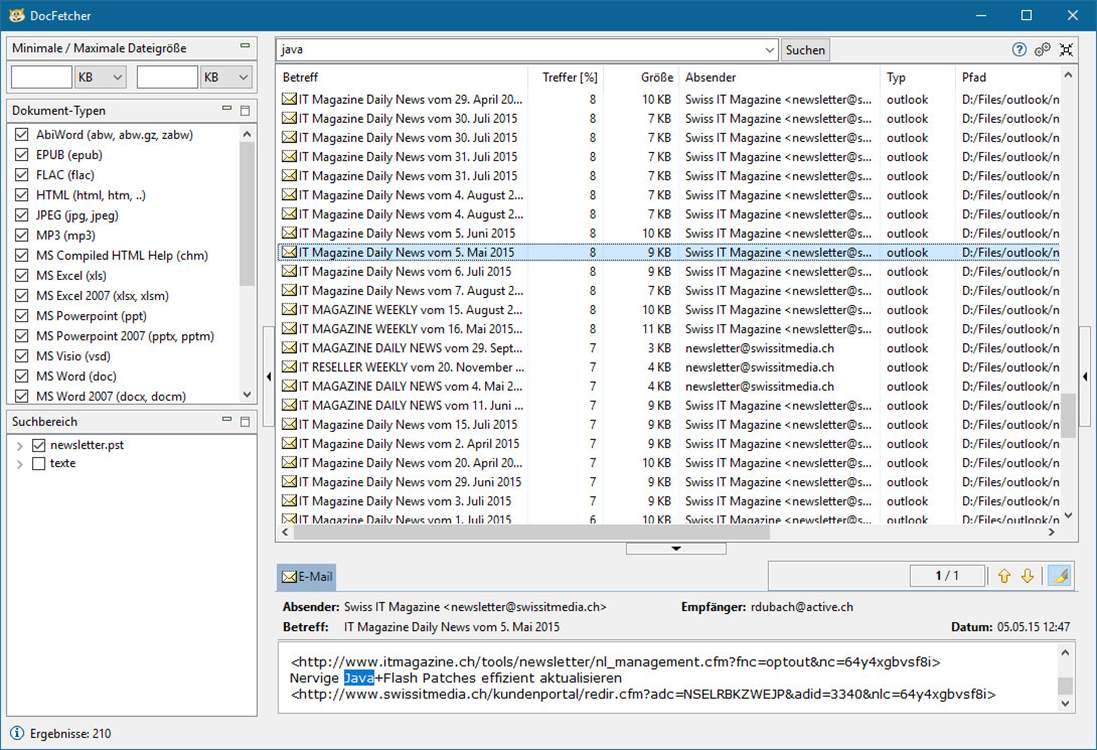The image size is (1097, 750).
Task: Click envelope icon of IT RESELLER WEEKLY mail
Action: (289, 367)
